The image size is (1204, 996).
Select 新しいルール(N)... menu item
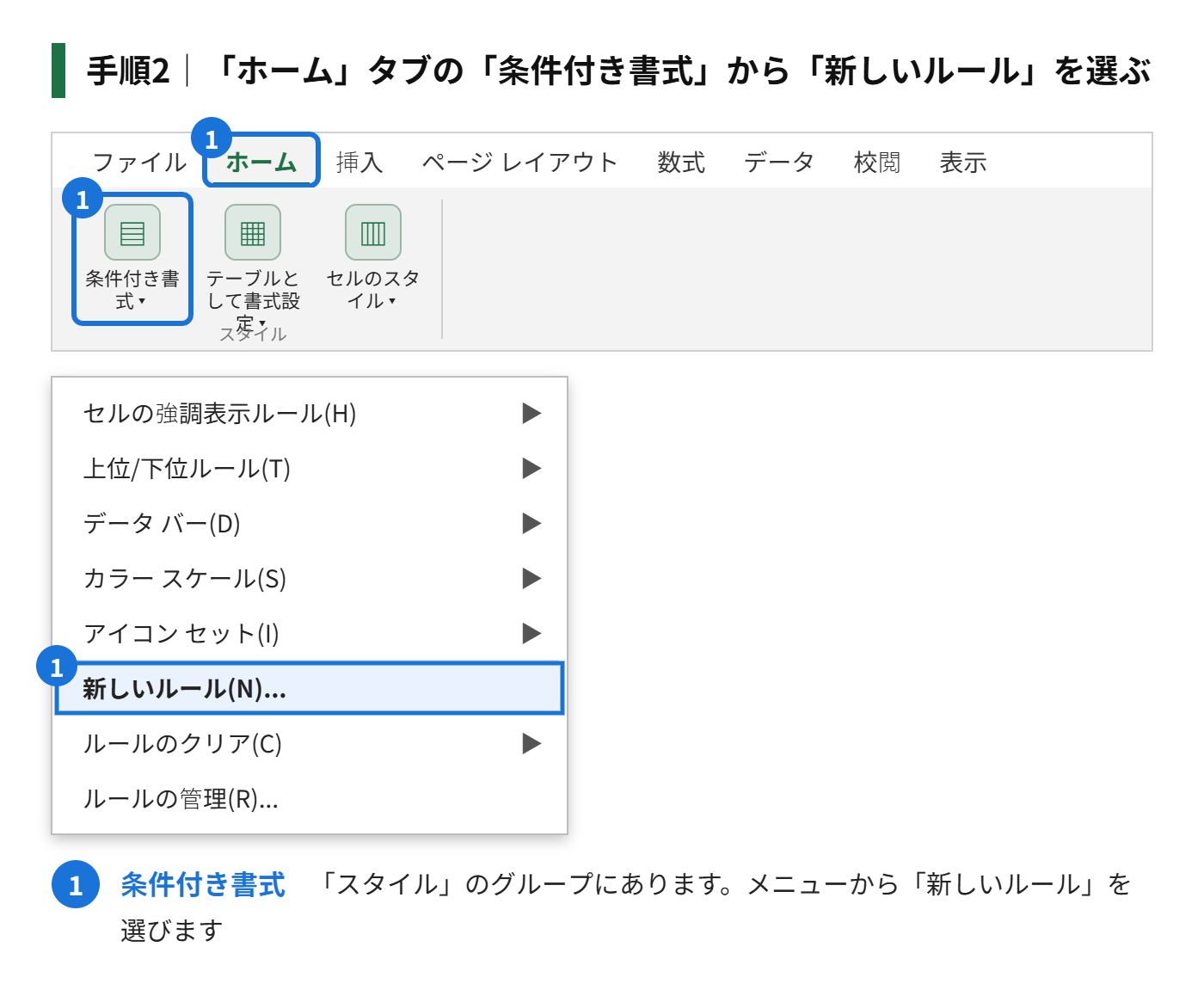tap(310, 688)
